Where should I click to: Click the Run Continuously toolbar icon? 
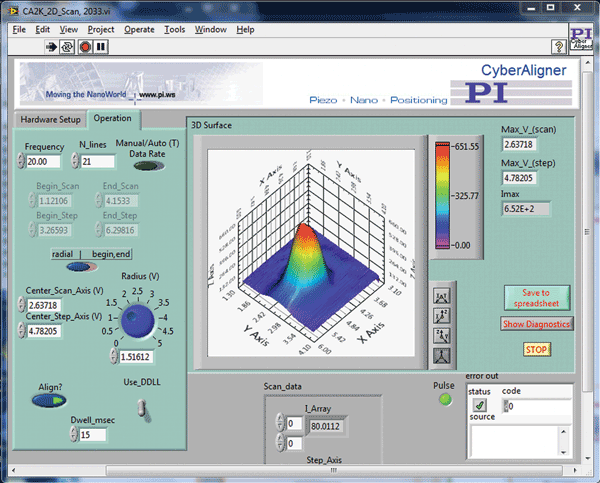67,47
